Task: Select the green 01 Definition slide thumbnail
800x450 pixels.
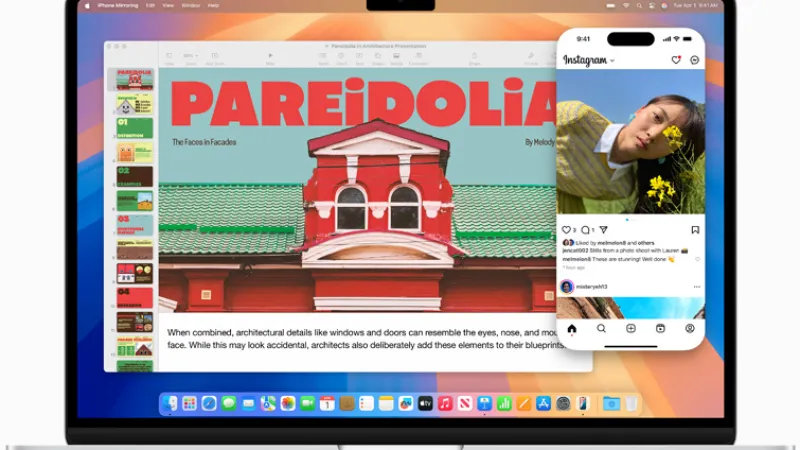Action: [x=135, y=128]
